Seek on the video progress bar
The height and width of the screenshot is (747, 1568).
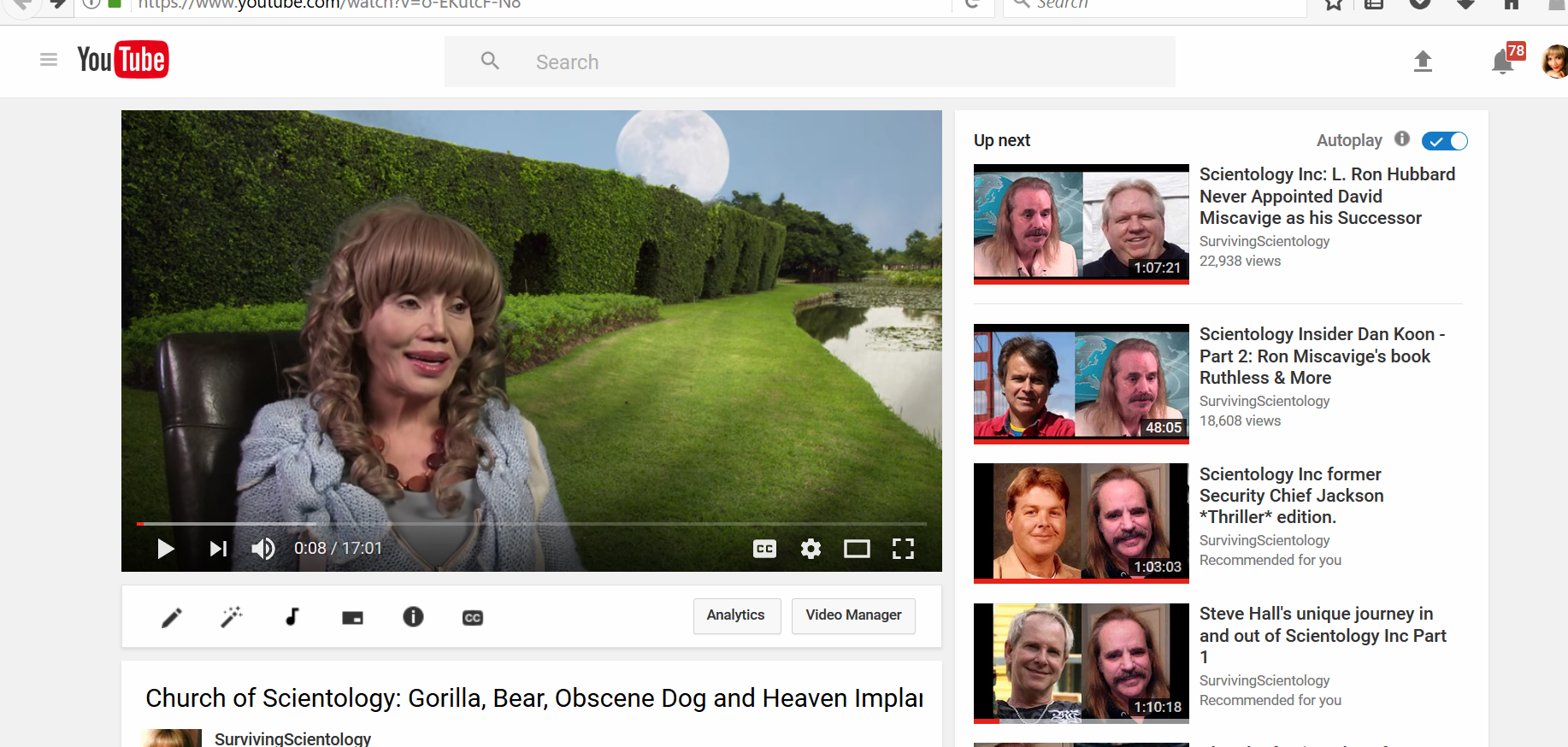[532, 523]
